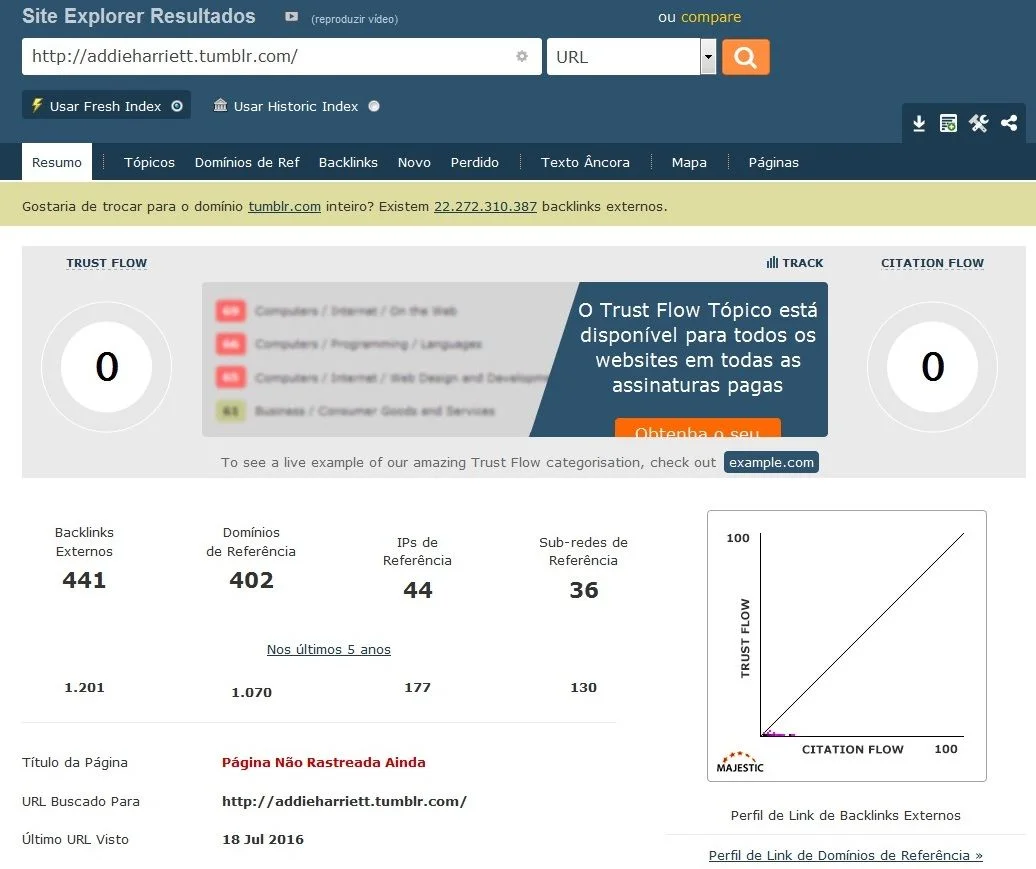Click the Backlinks Externos value 441
1036x869 pixels.
[84, 580]
